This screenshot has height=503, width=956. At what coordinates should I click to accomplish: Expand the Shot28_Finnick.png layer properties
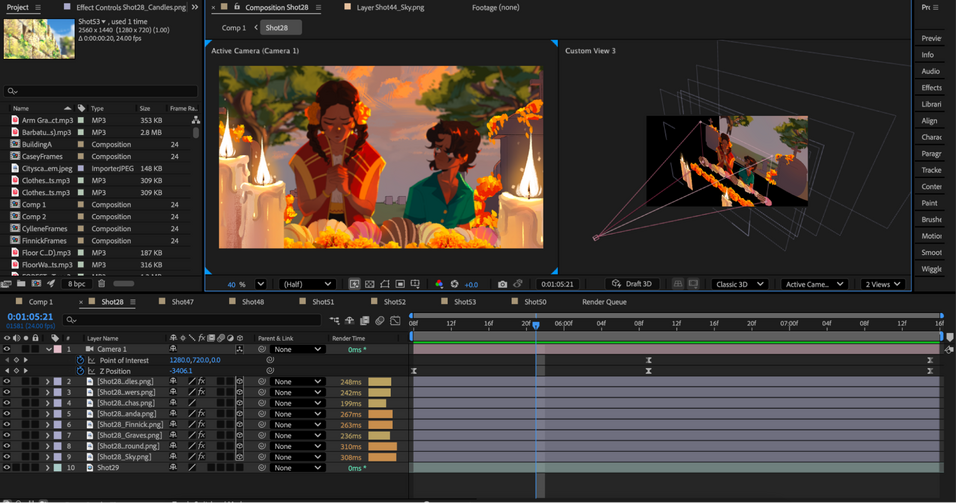48,424
